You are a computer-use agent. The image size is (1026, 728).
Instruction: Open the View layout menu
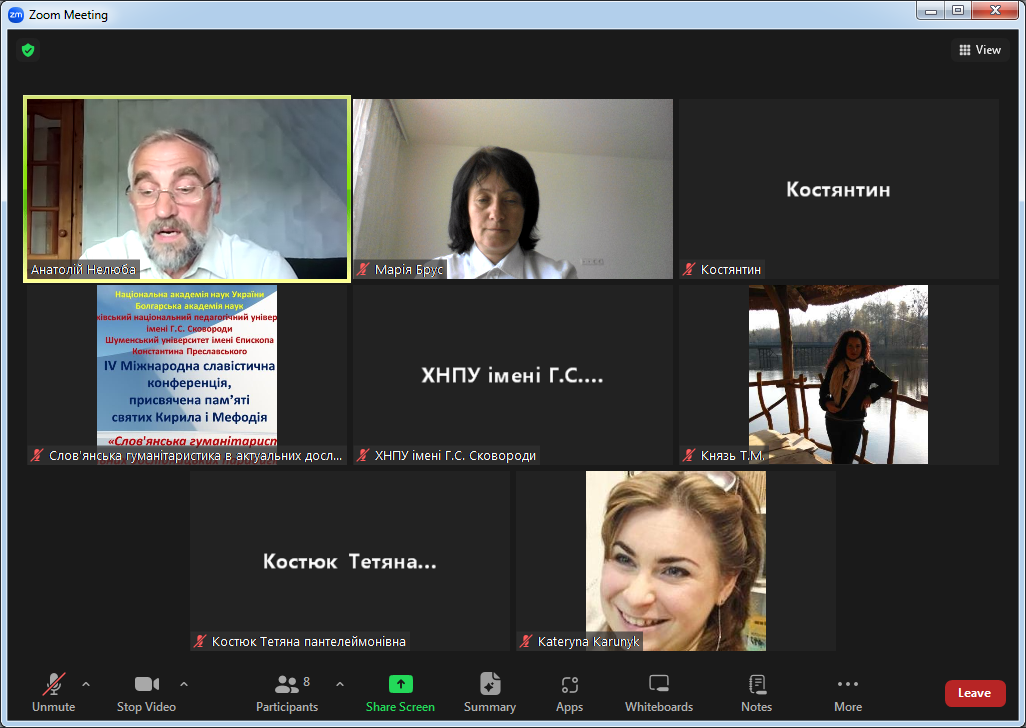point(980,50)
